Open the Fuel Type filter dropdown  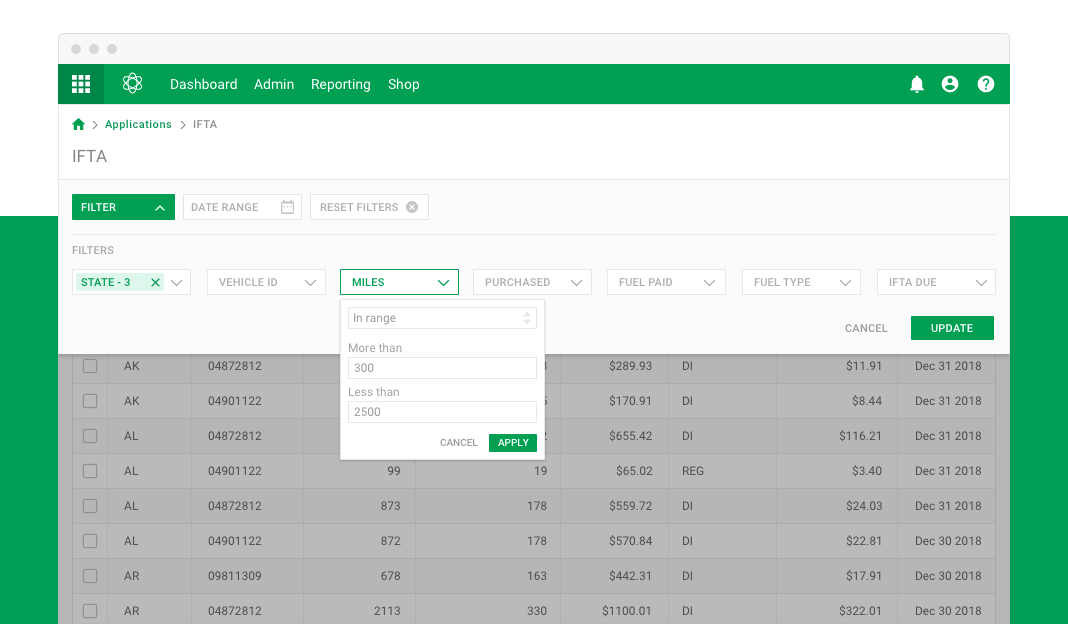coord(801,282)
